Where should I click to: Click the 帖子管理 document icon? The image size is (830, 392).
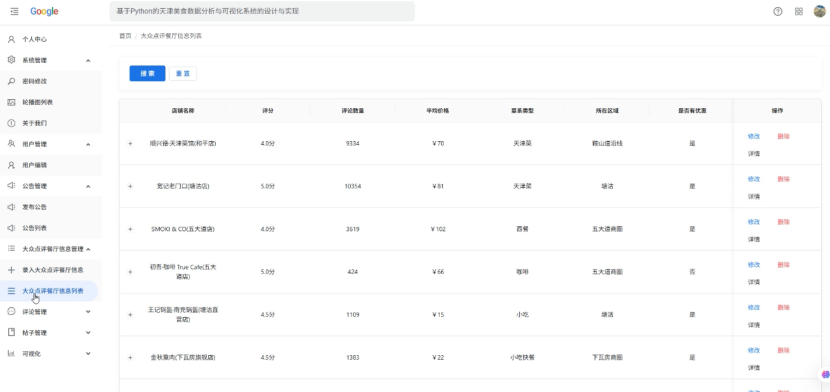[11, 332]
